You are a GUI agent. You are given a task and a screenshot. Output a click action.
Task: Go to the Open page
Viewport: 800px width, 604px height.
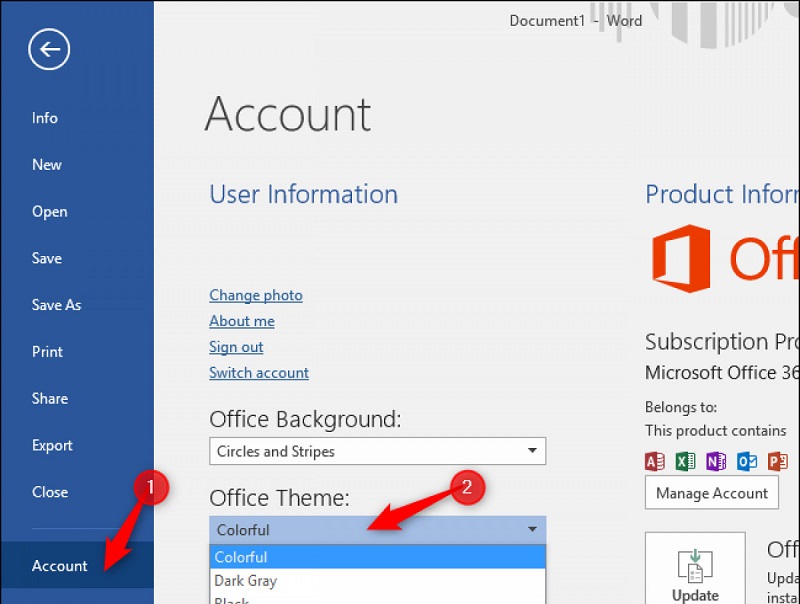pyautogui.click(x=49, y=212)
